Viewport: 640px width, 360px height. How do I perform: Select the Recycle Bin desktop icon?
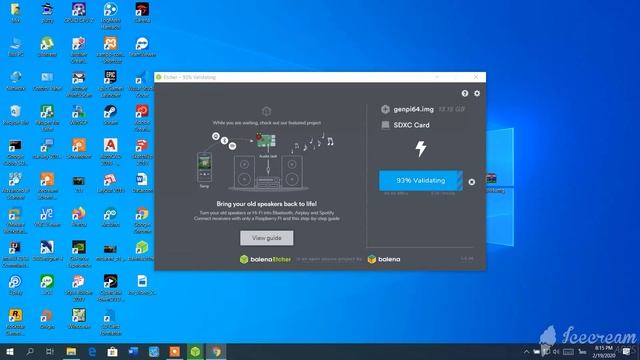click(x=16, y=115)
